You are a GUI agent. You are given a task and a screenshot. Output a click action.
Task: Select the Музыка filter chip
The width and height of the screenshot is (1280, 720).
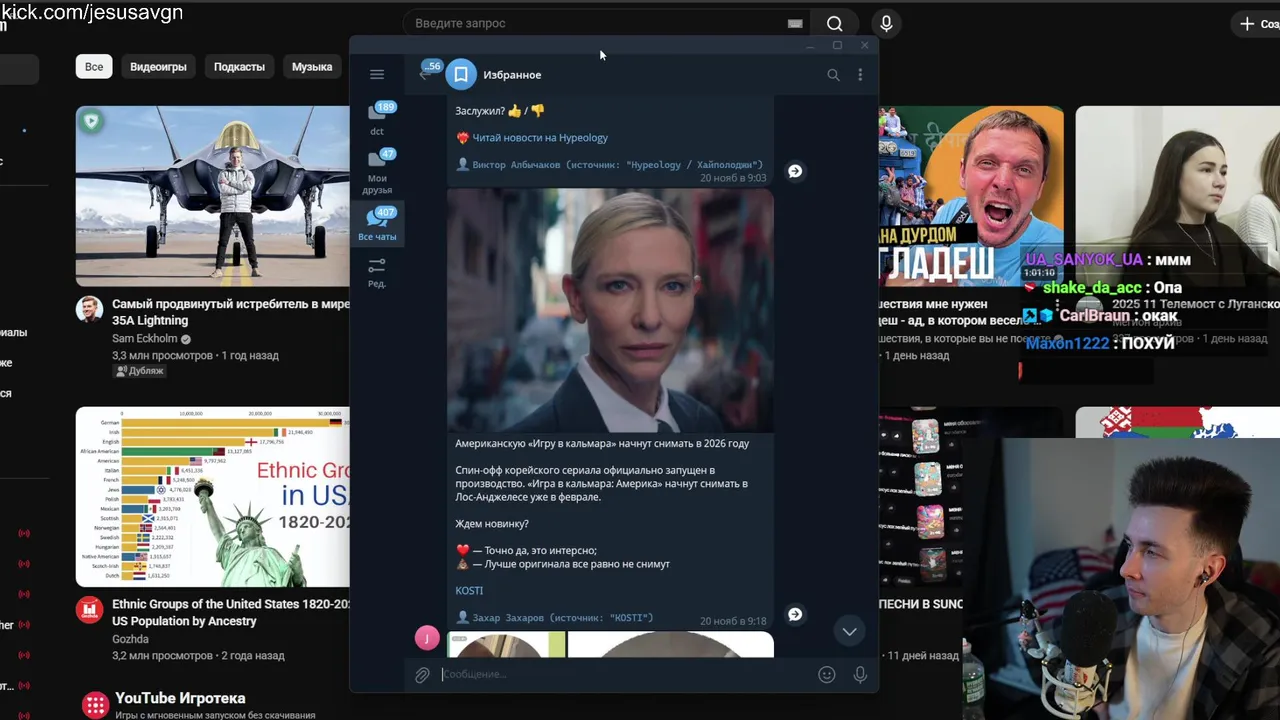pyautogui.click(x=312, y=67)
